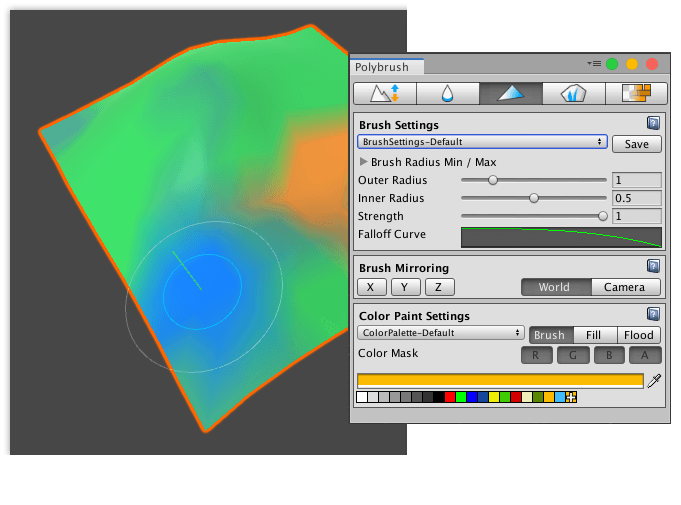Click the Outer Radius value field
Image resolution: width=681 pixels, height=505 pixels.
(x=637, y=180)
